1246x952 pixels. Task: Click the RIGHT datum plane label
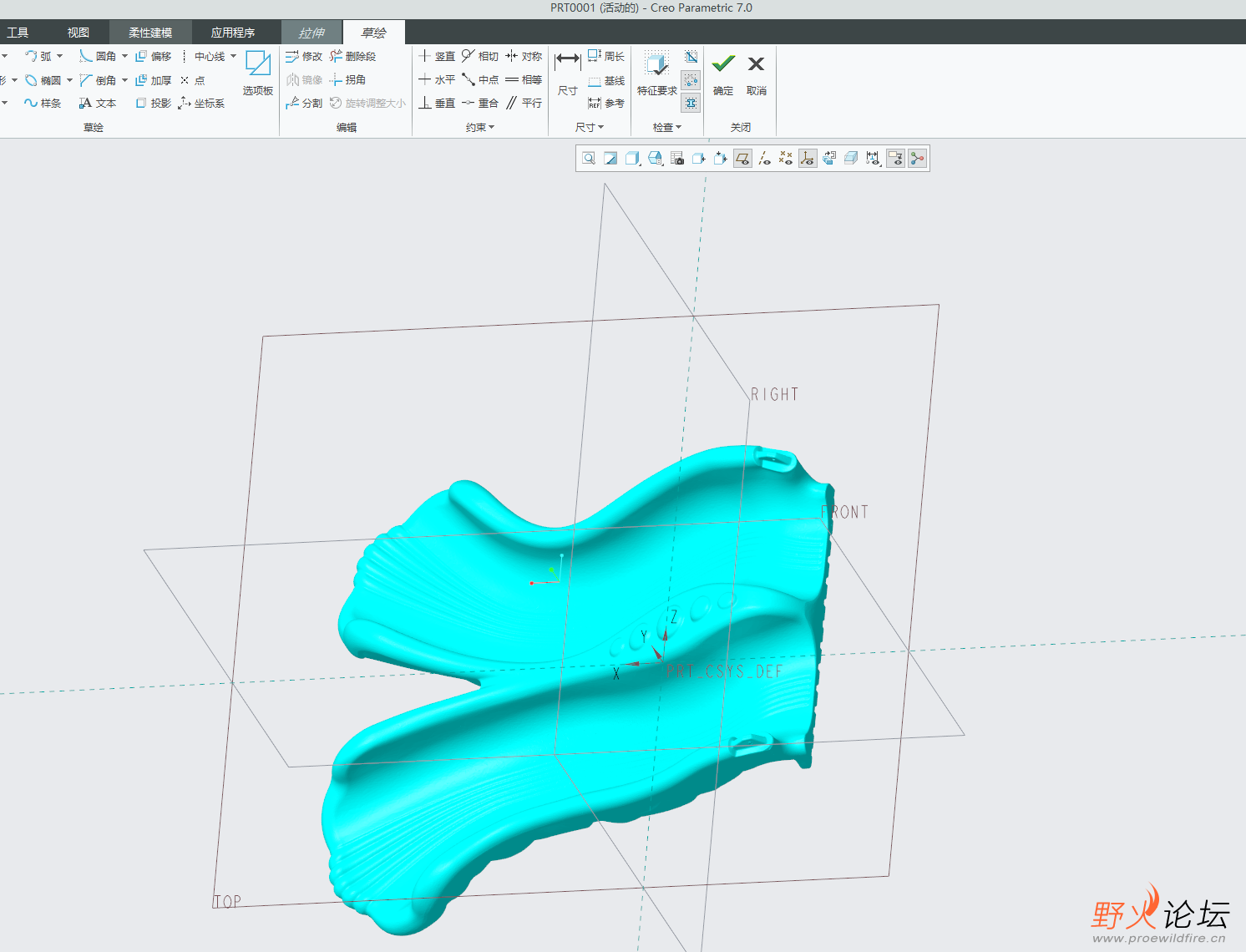pos(774,394)
